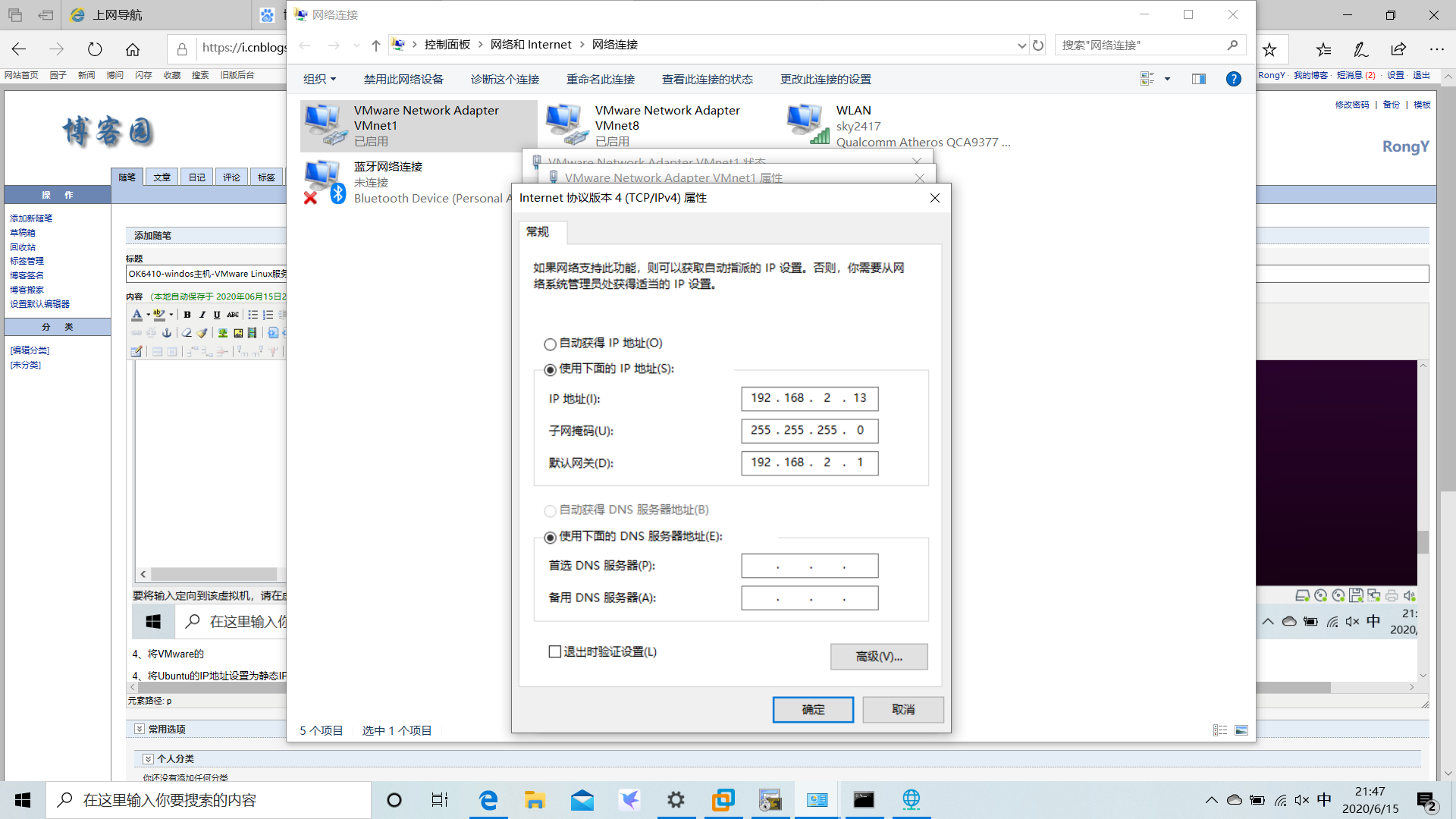Click the refresh icon beside address bar
This screenshot has height=819, width=1456.
[1038, 45]
